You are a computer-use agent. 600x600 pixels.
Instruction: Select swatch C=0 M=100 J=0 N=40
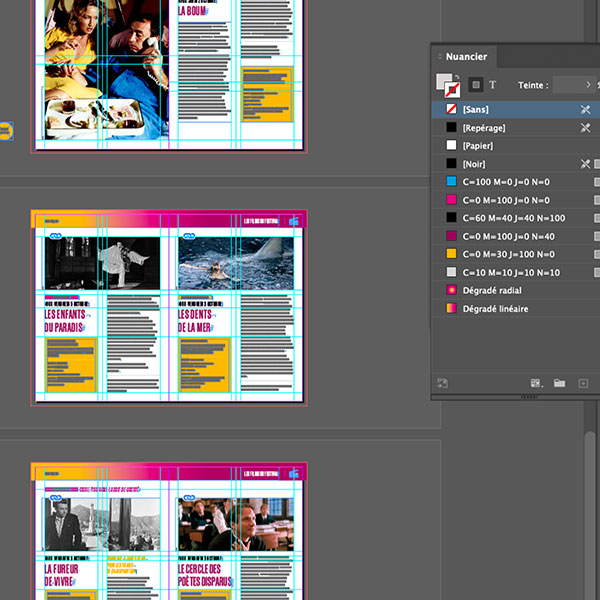point(515,236)
